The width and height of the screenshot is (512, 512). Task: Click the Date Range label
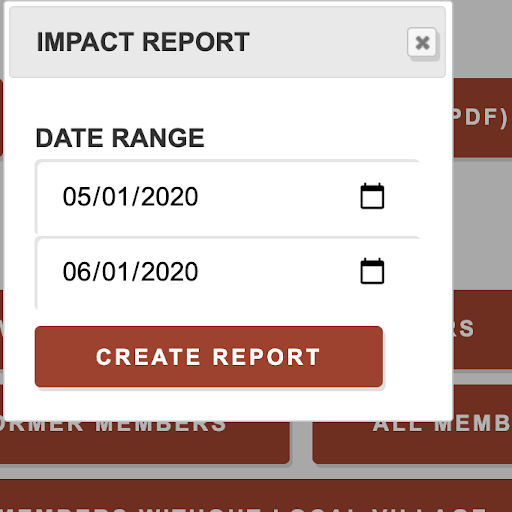point(120,138)
